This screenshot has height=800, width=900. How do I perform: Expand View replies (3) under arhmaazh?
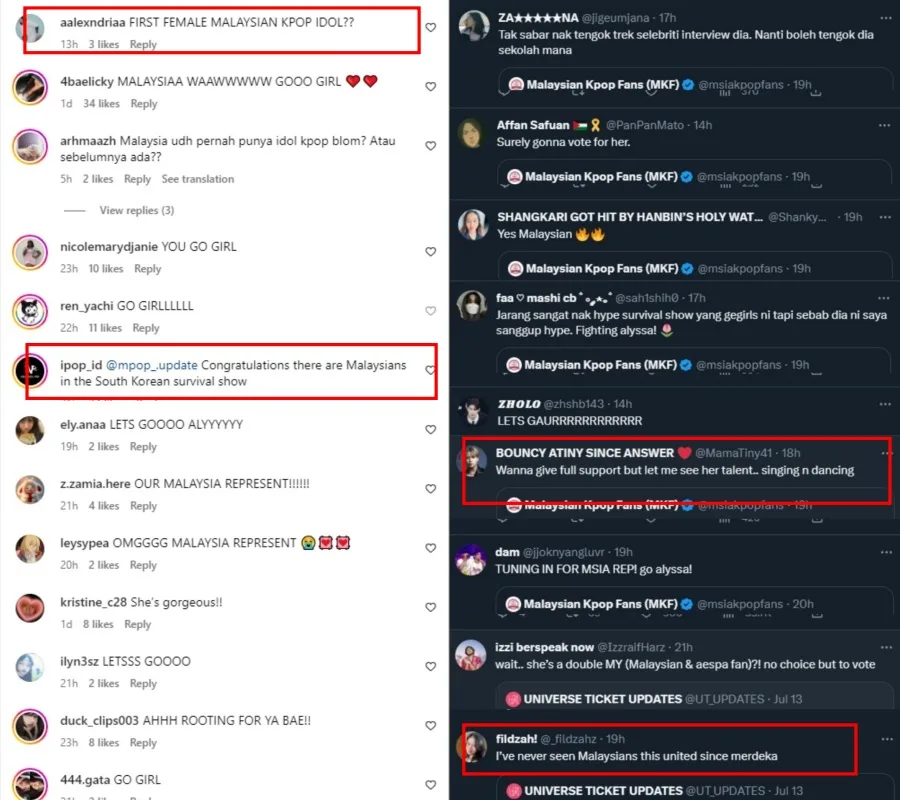tap(137, 210)
